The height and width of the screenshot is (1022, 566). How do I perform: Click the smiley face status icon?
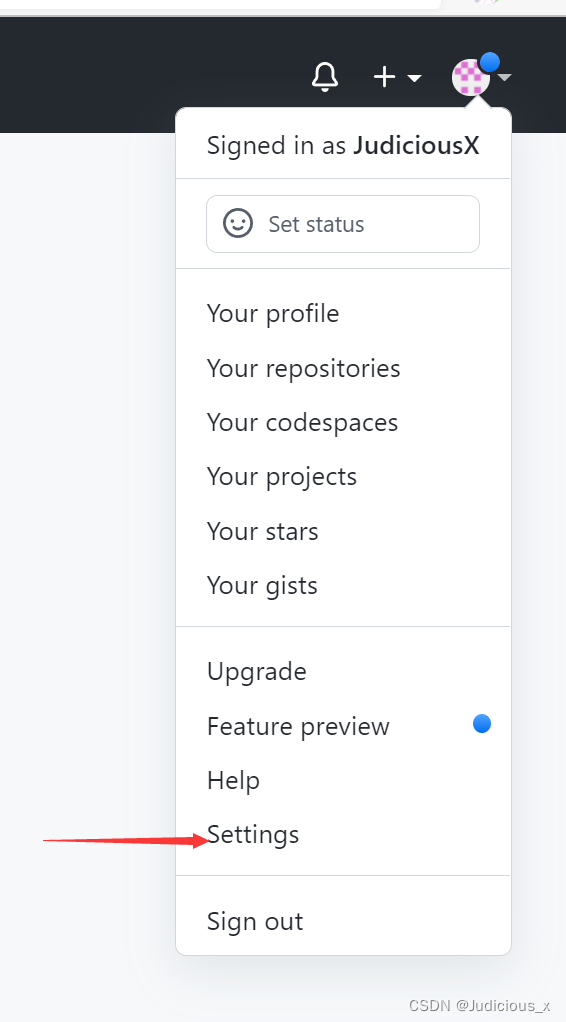pyautogui.click(x=238, y=224)
